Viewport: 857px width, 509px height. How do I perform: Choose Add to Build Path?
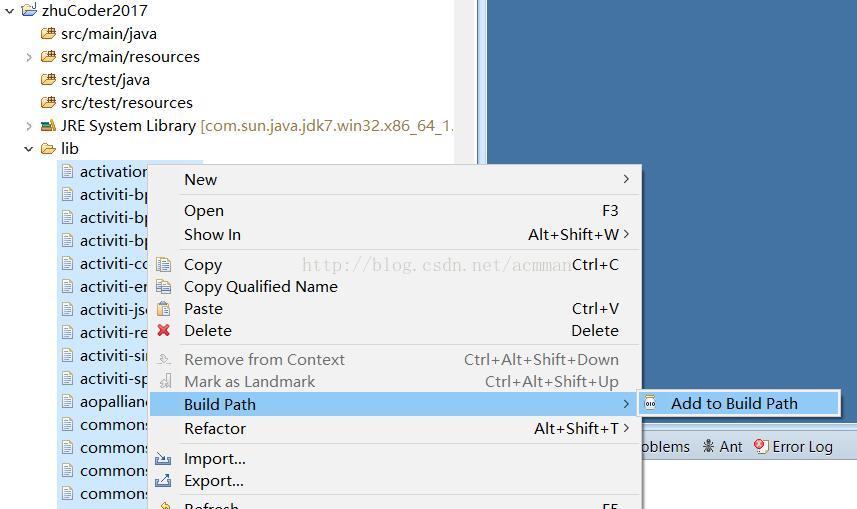[734, 404]
